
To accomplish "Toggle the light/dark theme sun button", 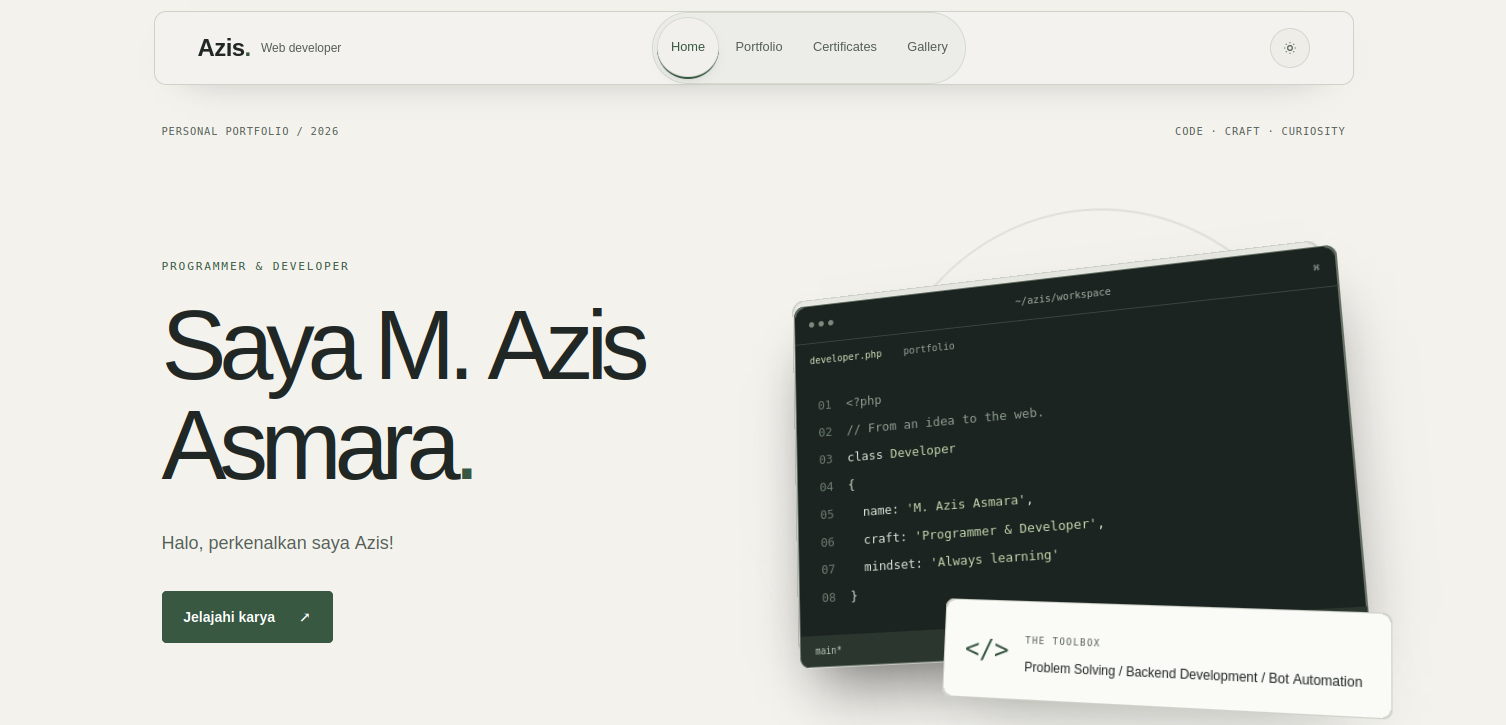I will click(x=1290, y=48).
